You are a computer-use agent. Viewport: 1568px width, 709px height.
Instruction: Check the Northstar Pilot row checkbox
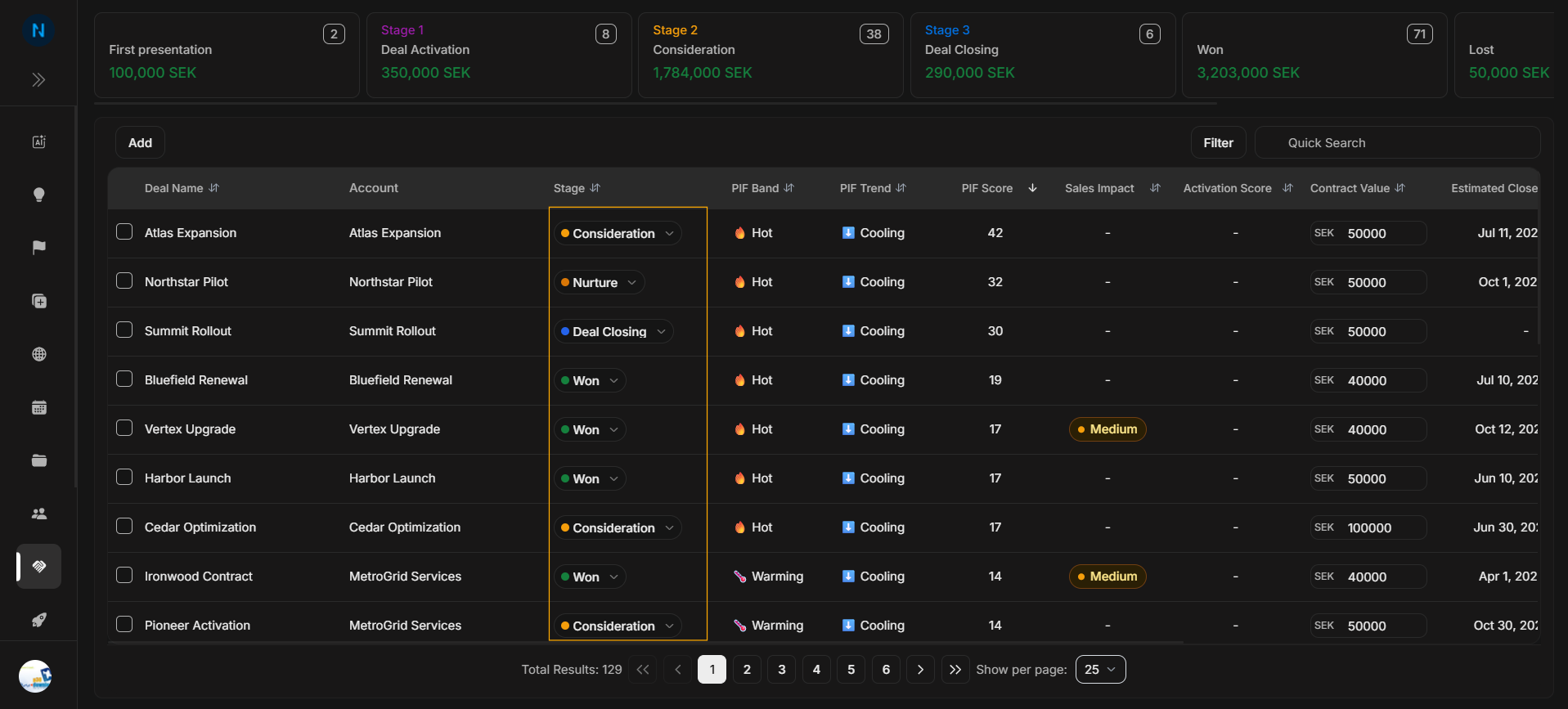[x=124, y=281]
